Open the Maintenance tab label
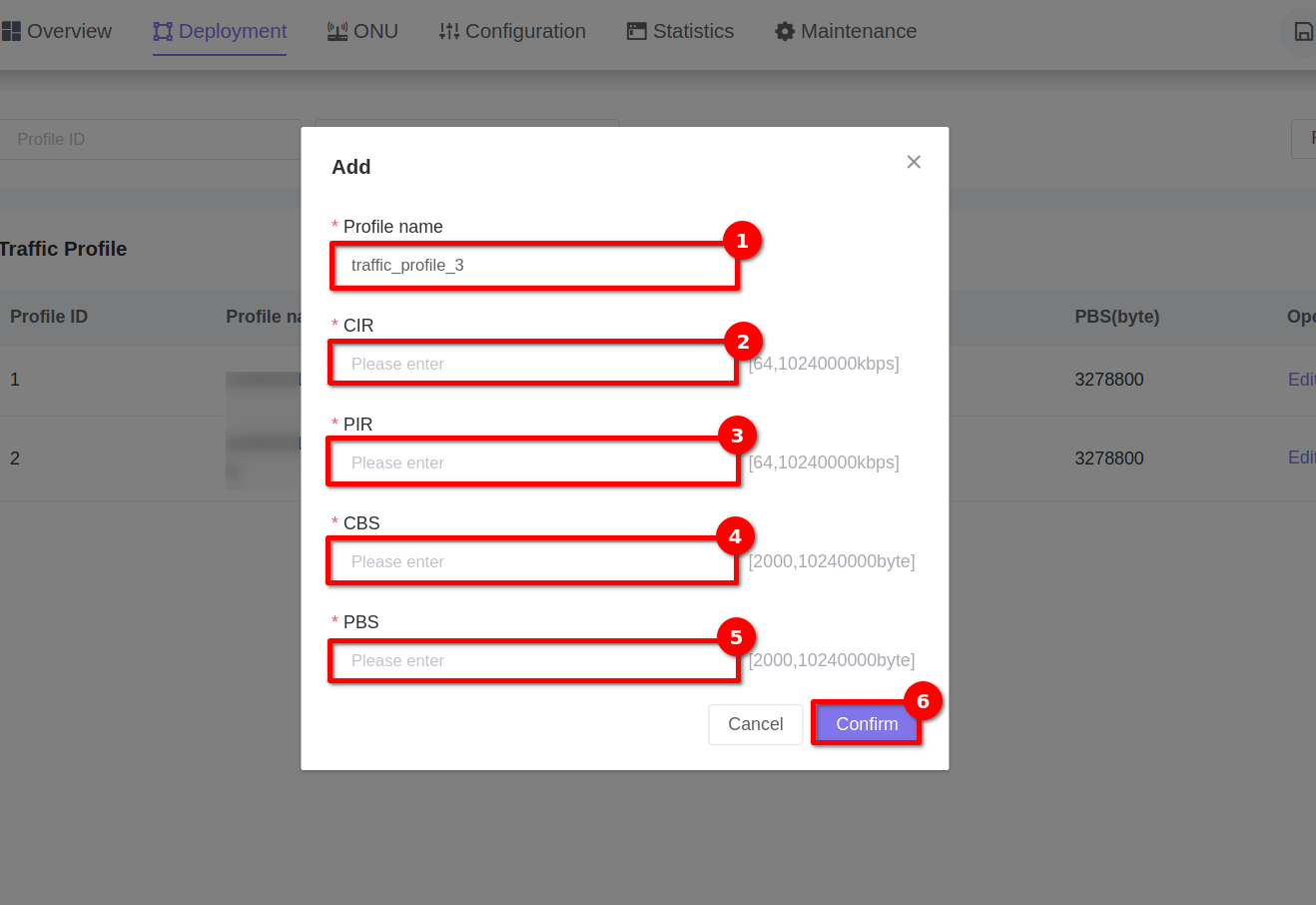The width and height of the screenshot is (1316, 905). tap(859, 32)
